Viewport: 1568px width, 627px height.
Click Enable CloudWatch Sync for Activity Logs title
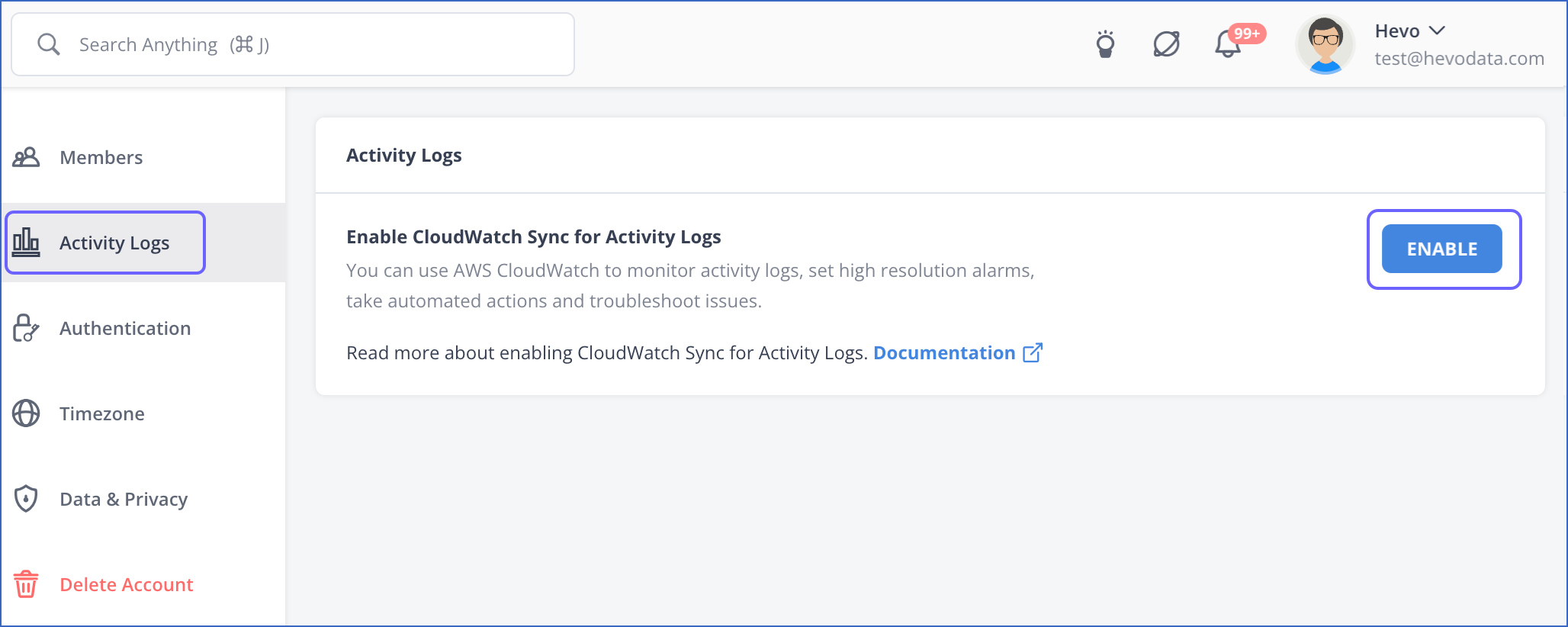534,237
